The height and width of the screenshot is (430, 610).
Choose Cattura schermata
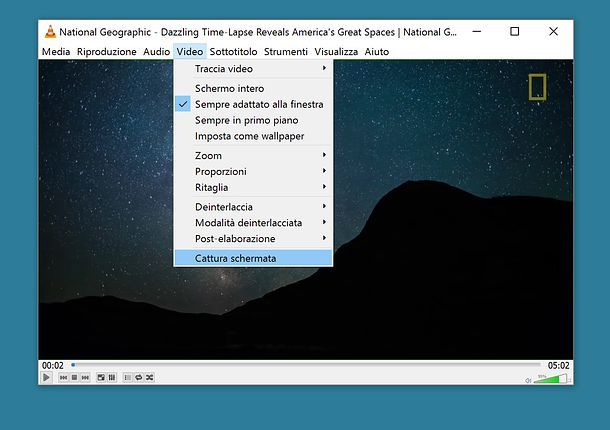(x=253, y=258)
